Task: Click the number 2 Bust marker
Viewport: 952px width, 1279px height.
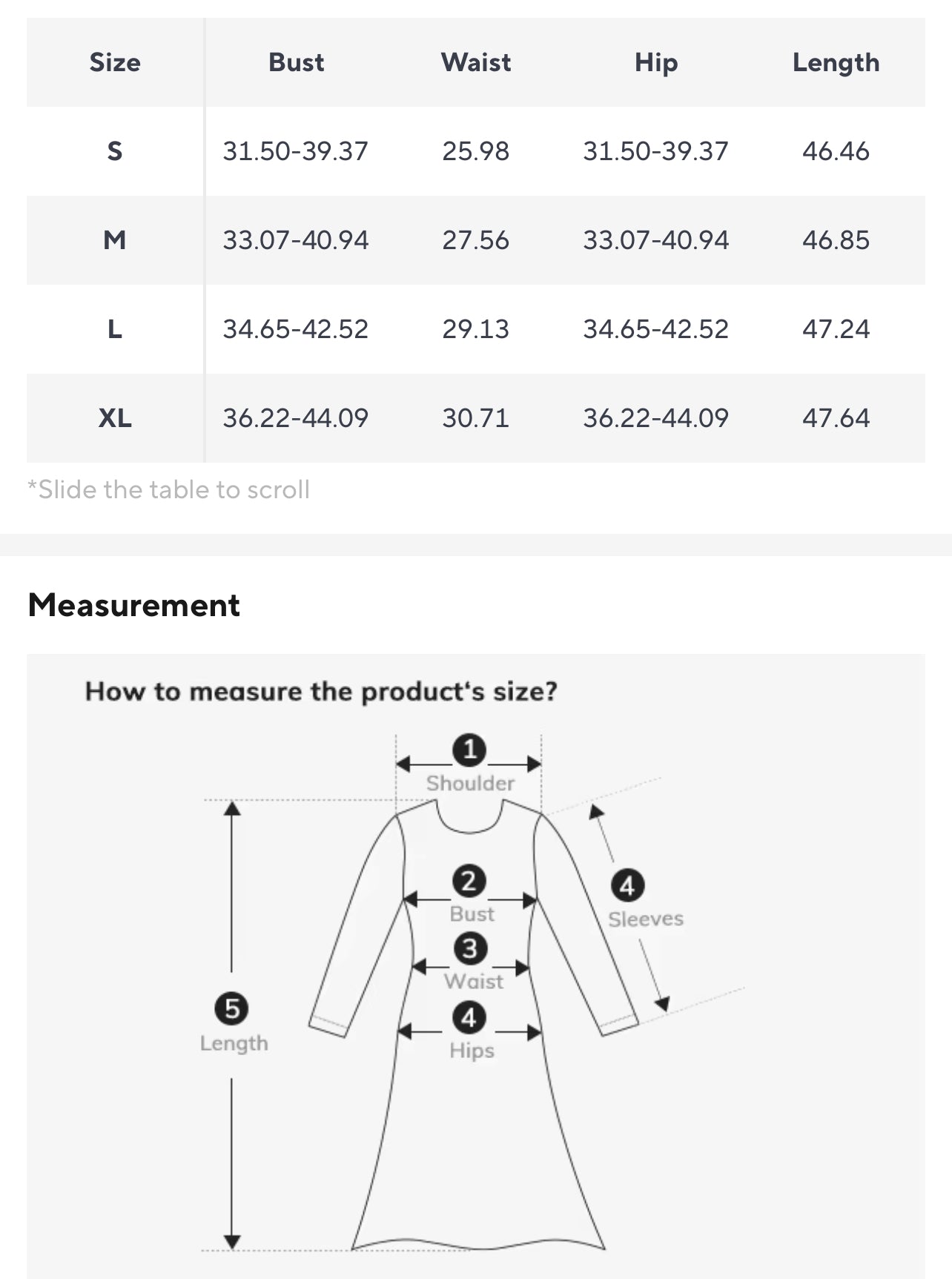Action: pos(469,882)
